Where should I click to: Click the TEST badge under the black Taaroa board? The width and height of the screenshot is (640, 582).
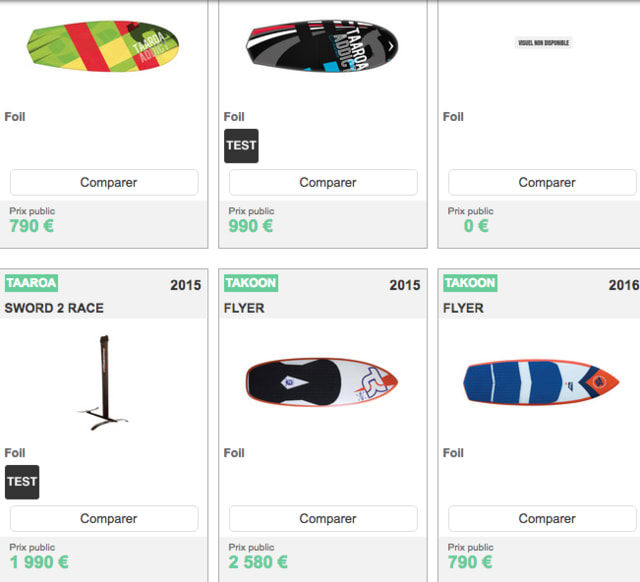coord(241,146)
